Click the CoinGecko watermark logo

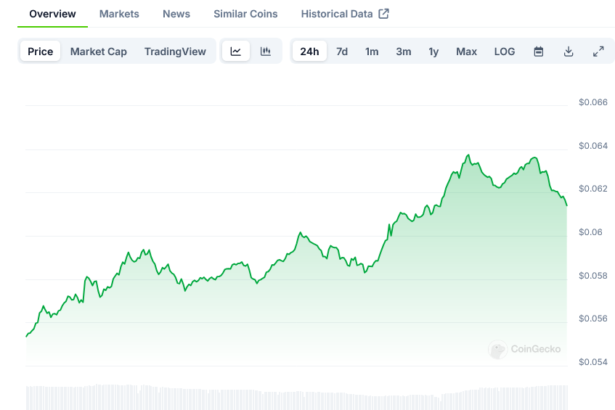tap(525, 349)
